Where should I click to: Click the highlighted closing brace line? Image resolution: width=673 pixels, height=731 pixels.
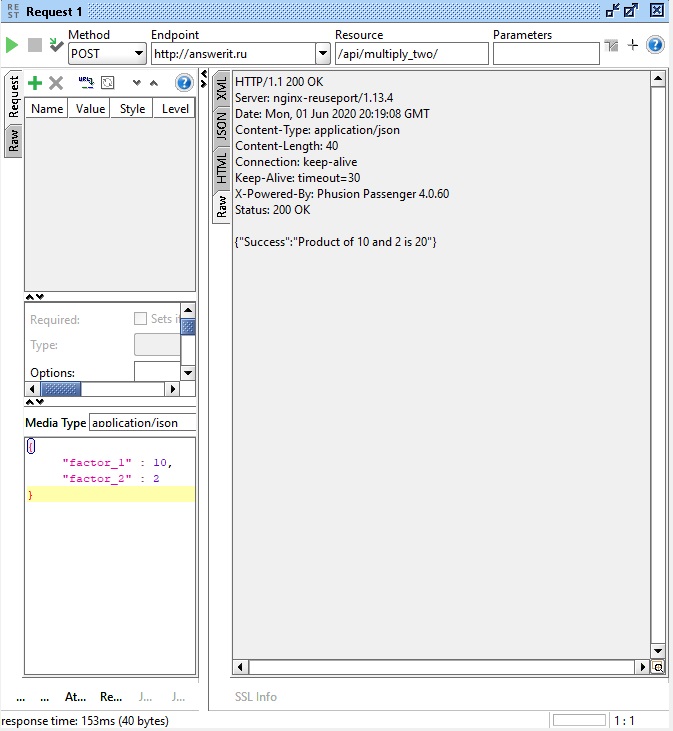[x=110, y=494]
